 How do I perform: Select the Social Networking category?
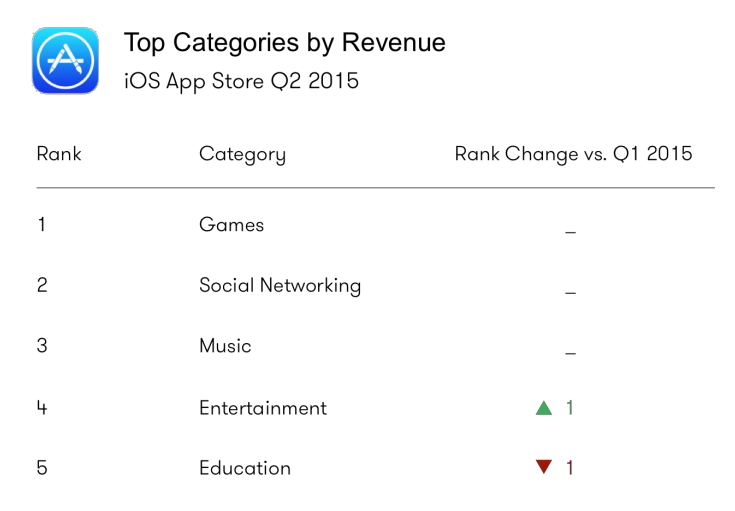280,285
